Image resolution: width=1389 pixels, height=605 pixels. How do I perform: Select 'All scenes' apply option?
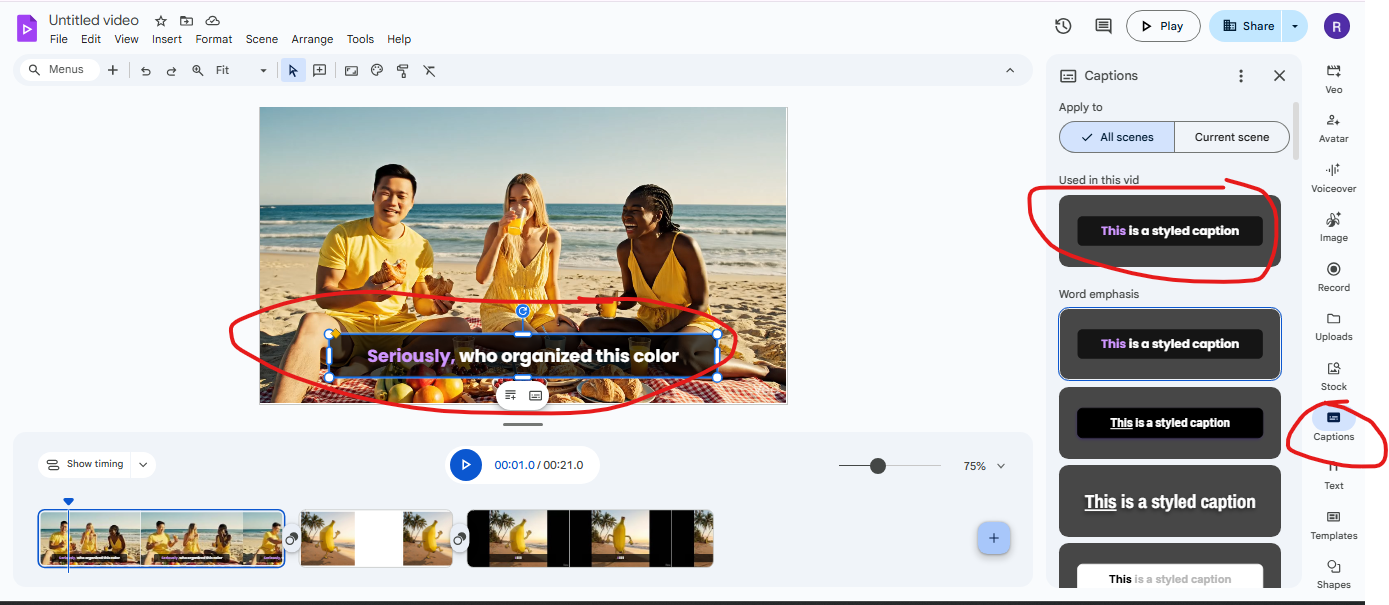click(x=1117, y=137)
